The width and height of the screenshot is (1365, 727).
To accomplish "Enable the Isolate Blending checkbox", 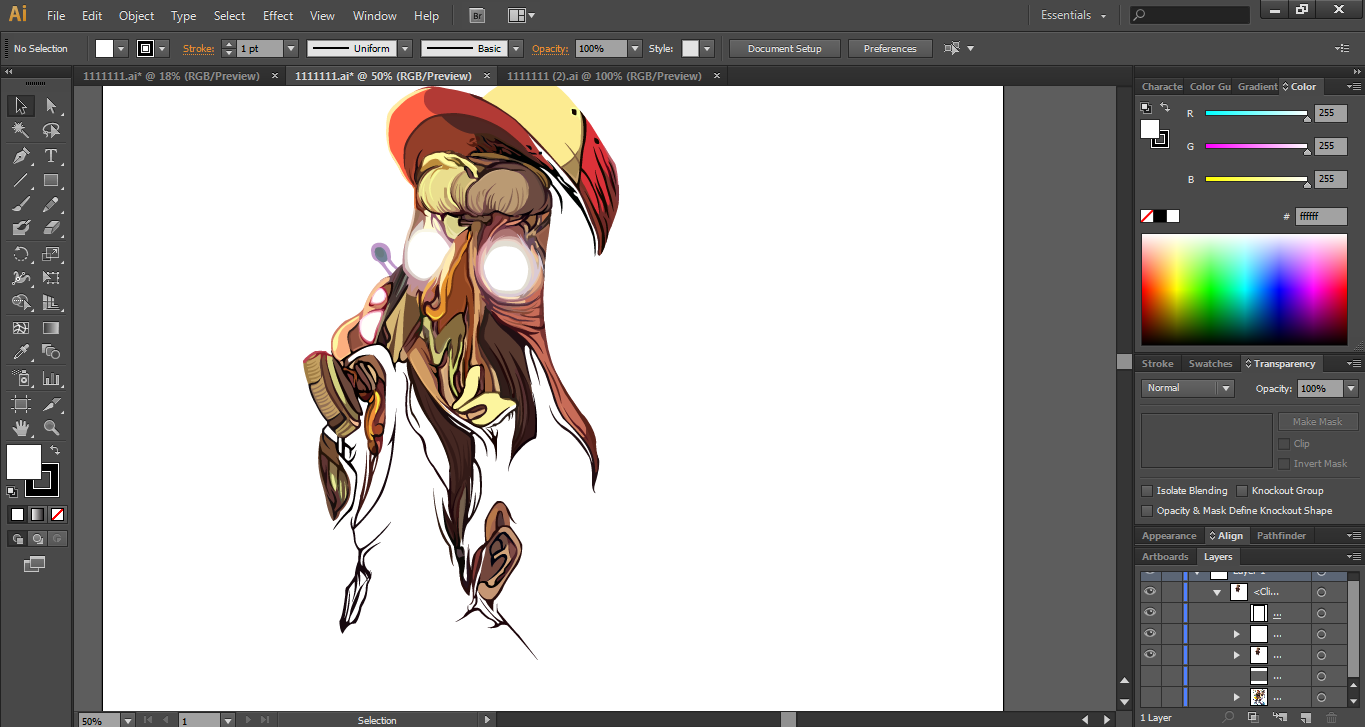I will click(x=1147, y=491).
